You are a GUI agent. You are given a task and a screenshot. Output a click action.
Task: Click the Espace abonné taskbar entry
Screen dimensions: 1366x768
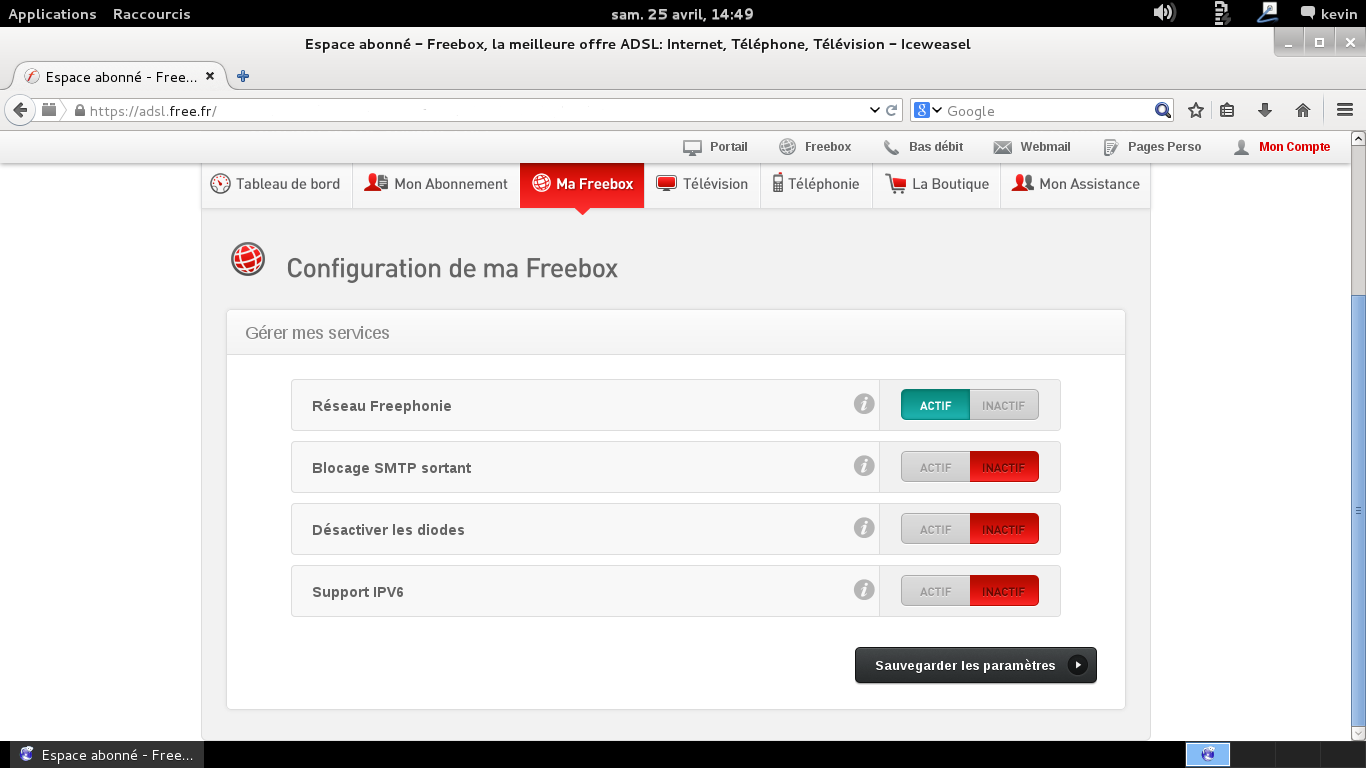pyautogui.click(x=106, y=755)
